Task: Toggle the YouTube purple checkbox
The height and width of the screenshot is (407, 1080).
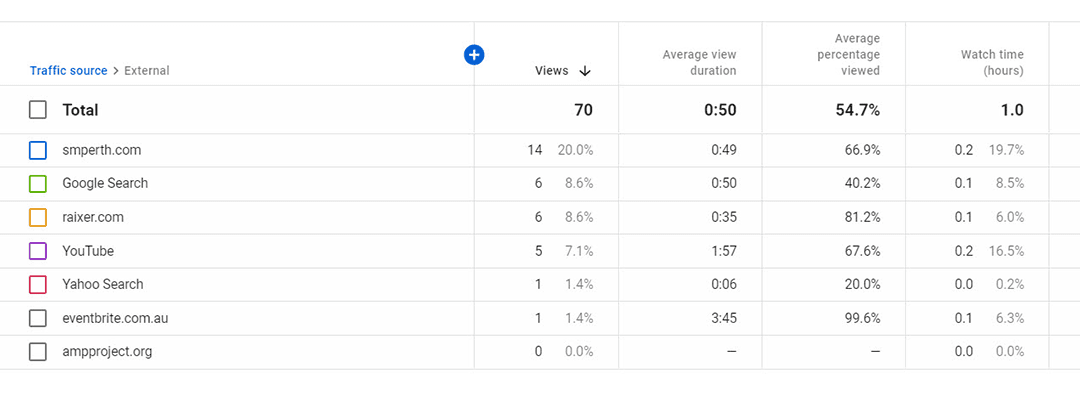Action: tap(38, 251)
